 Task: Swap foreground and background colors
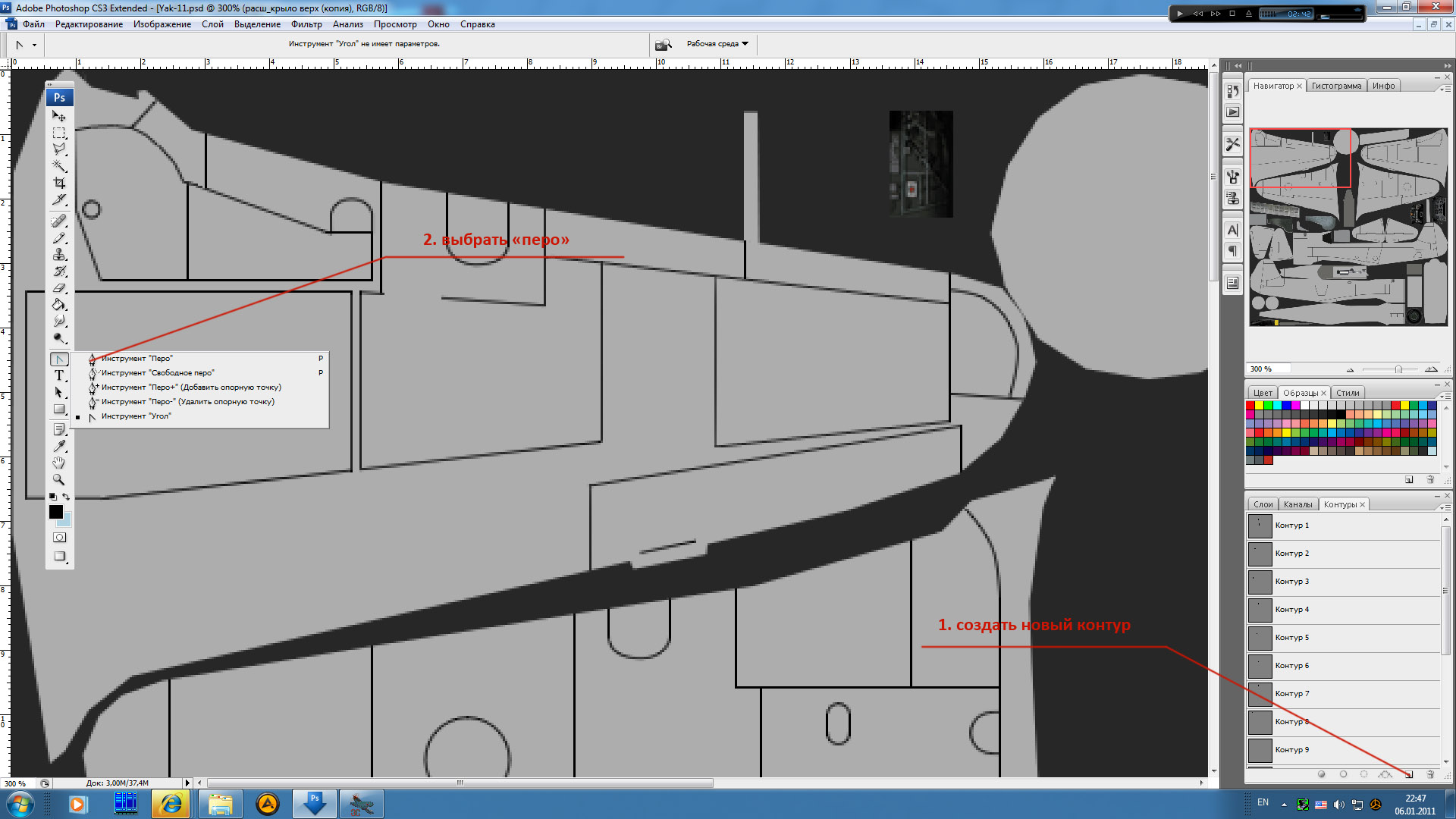[x=66, y=497]
